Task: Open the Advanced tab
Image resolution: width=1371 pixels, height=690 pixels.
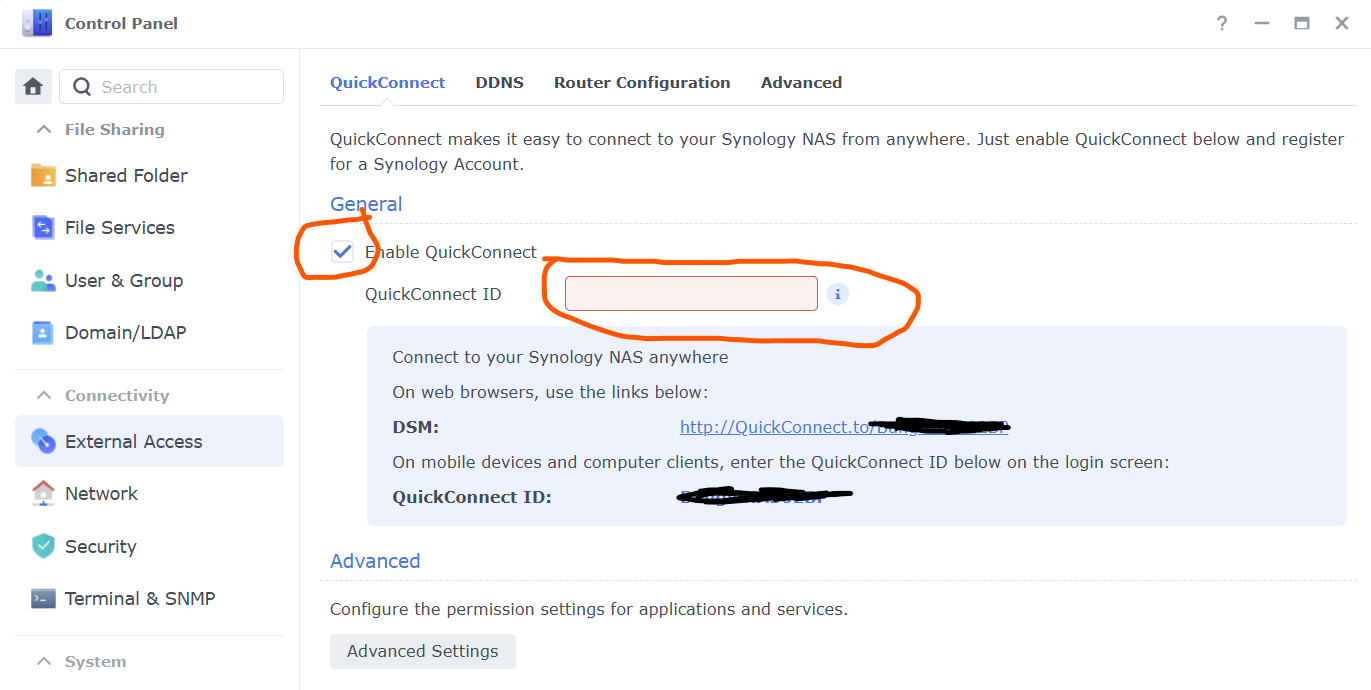Action: [801, 83]
